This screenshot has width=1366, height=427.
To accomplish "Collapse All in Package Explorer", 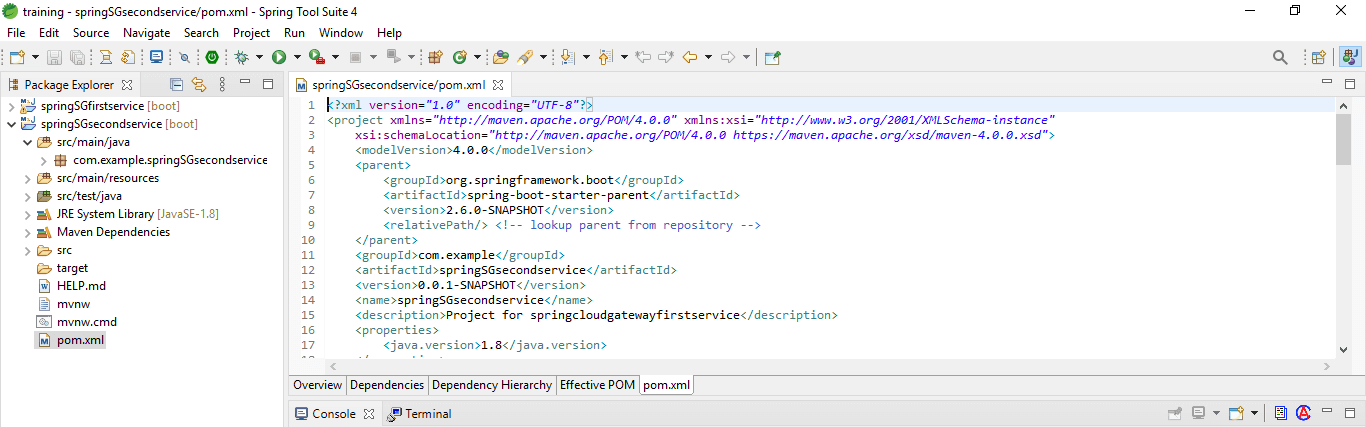I will (177, 84).
